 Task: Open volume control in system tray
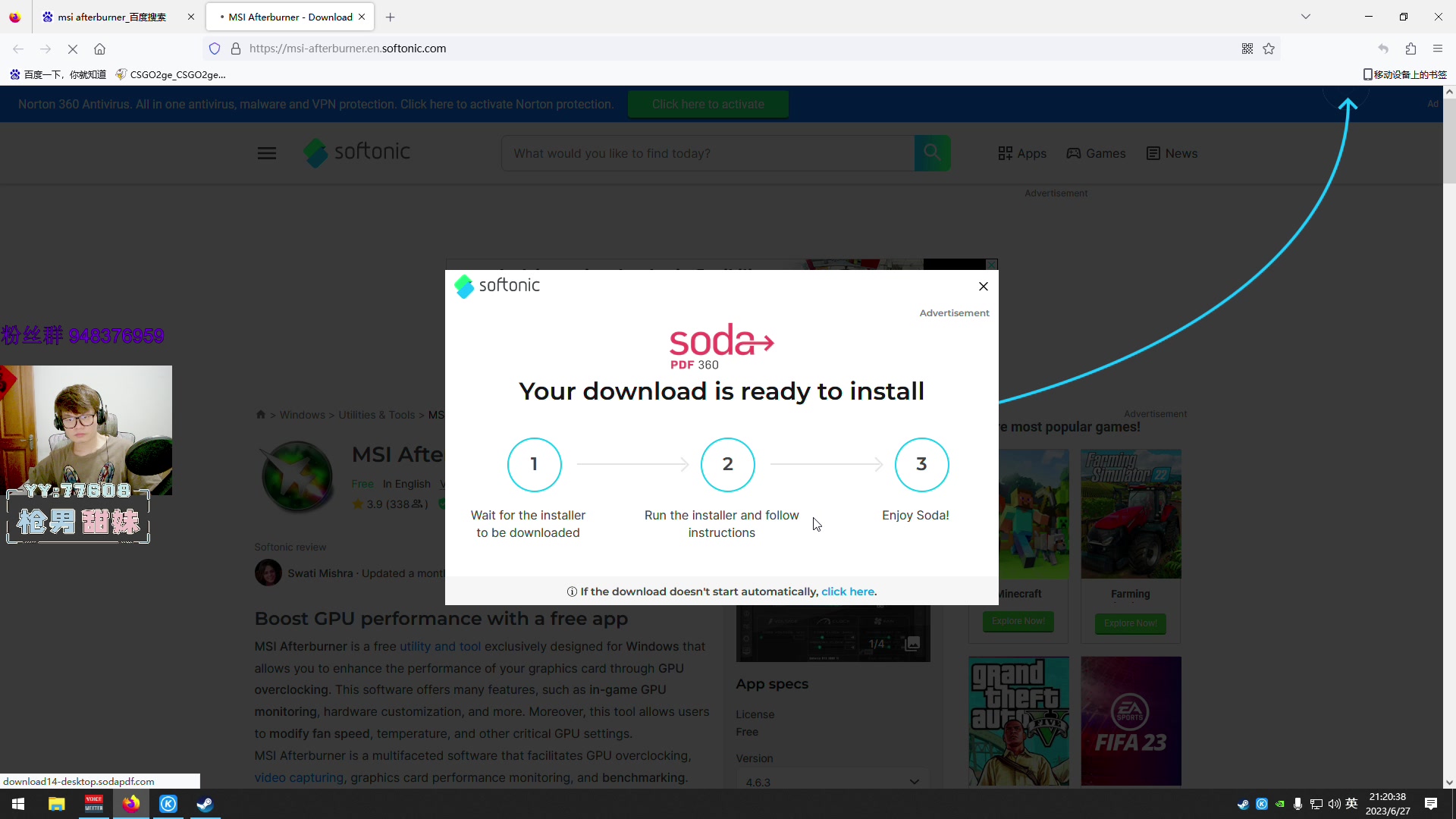click(x=1334, y=804)
